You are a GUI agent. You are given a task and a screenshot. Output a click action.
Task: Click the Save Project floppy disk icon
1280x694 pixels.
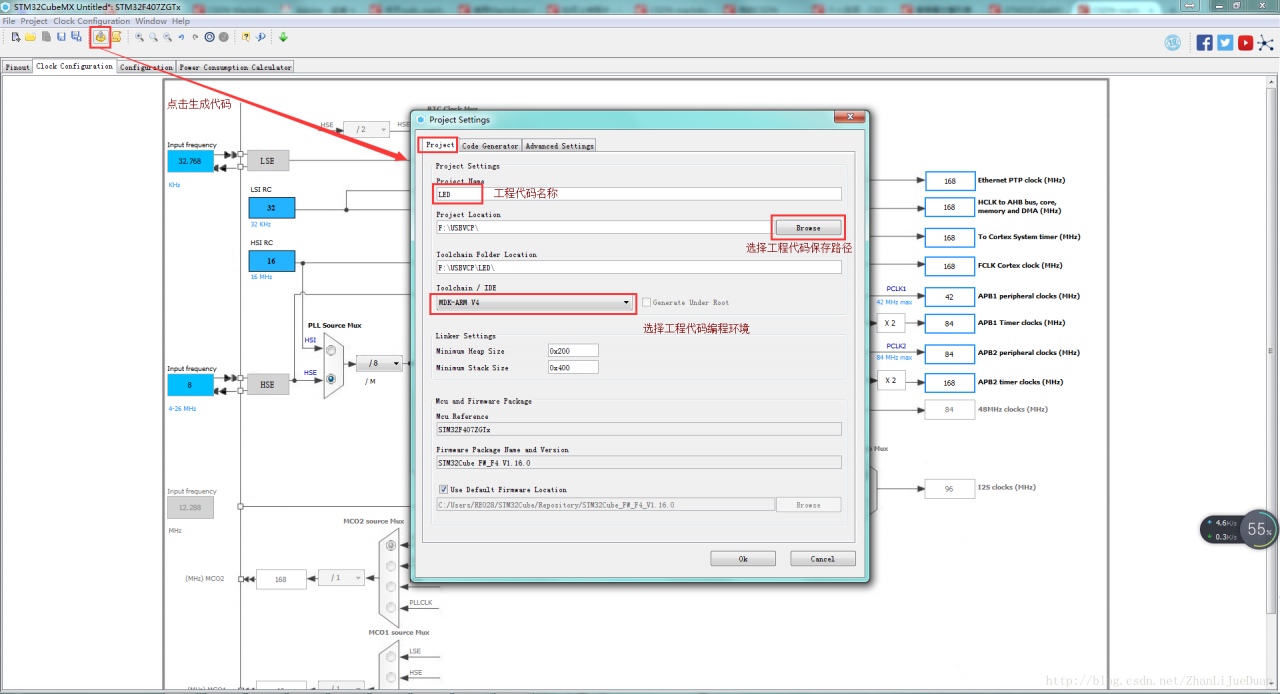pos(61,37)
